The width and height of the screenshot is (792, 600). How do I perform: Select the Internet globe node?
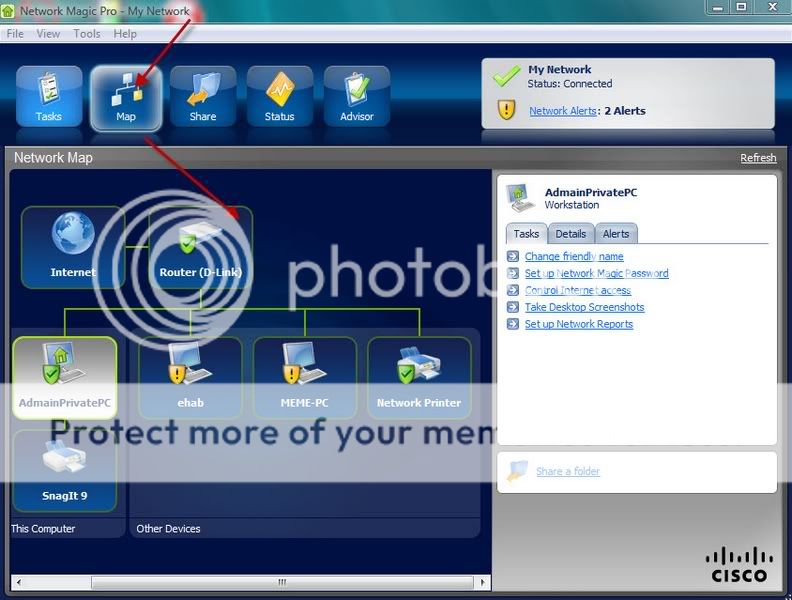73,246
